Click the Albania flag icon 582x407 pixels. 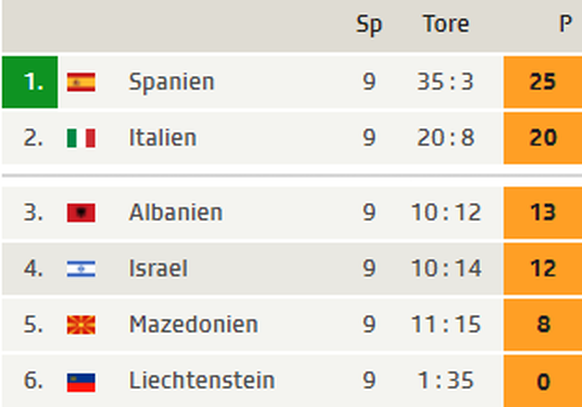point(81,213)
